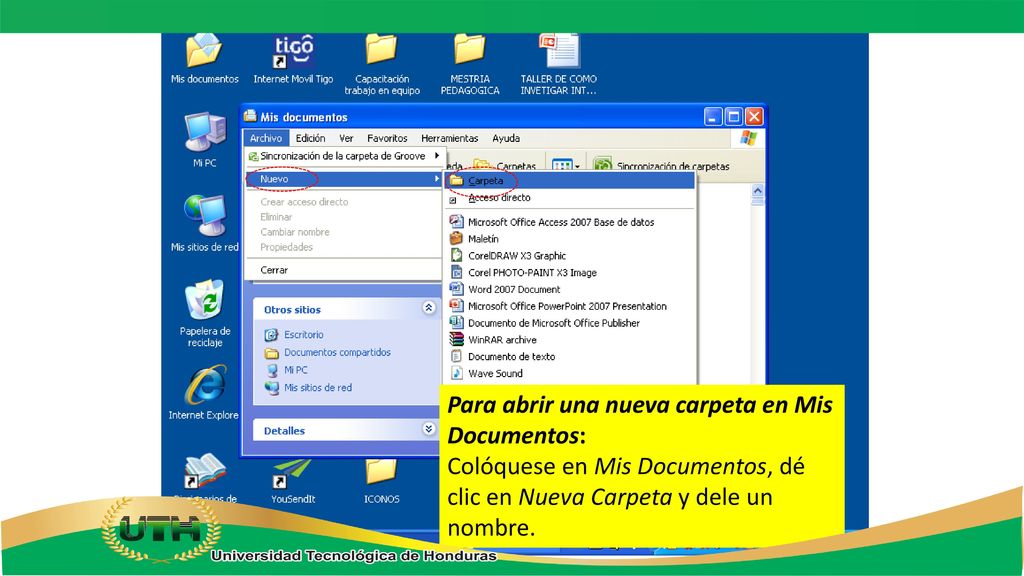Launch Internet Explorer from desktop

pos(204,392)
